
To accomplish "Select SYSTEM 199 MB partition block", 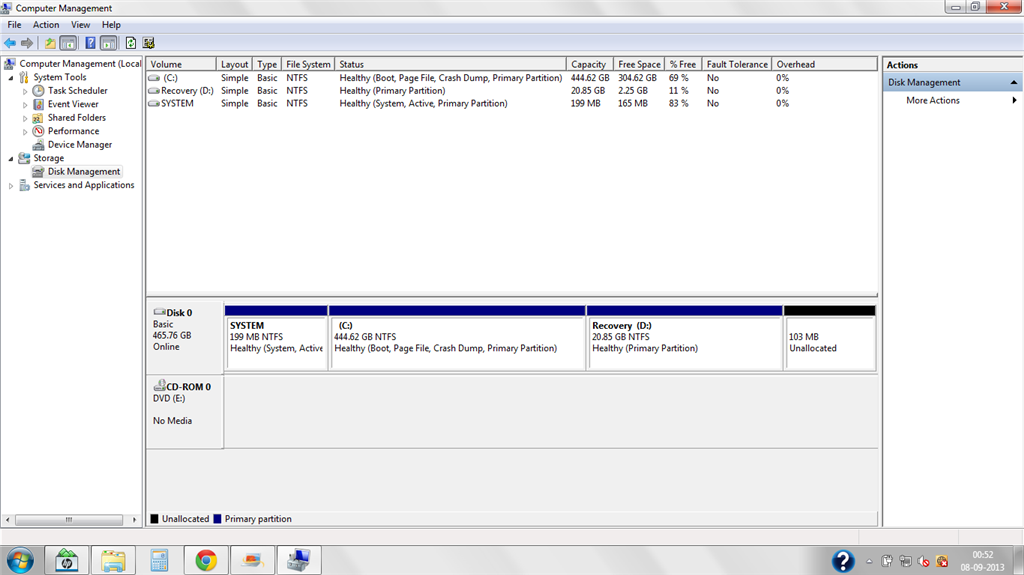I will click(x=276, y=338).
